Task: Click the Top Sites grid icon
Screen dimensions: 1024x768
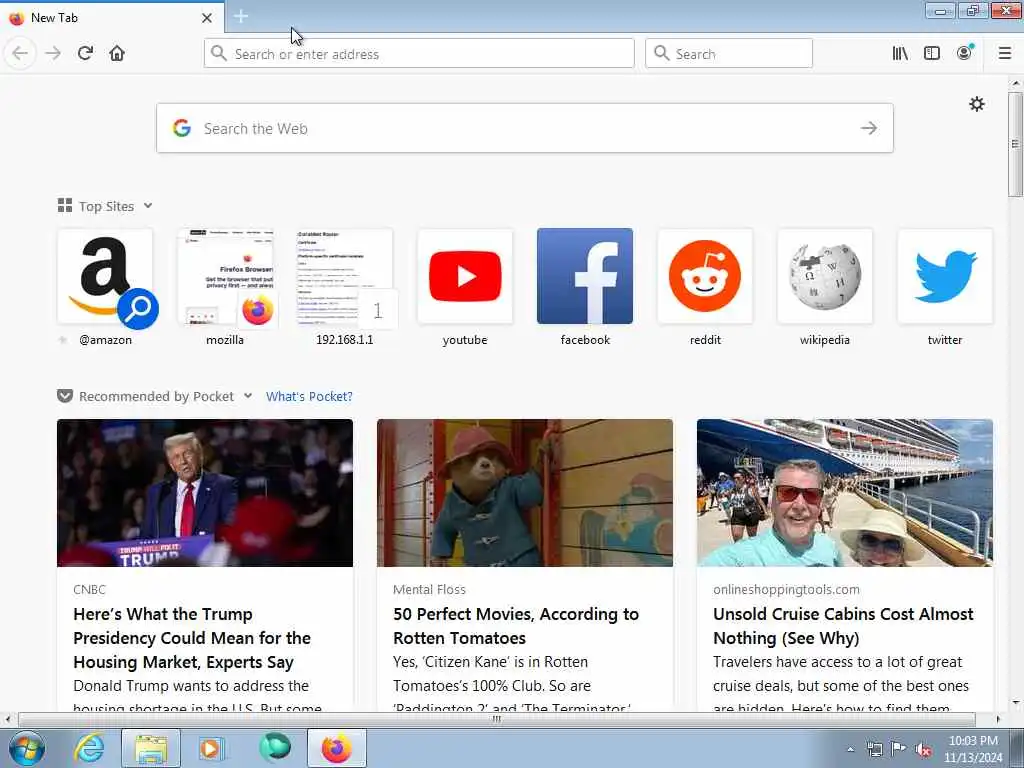Action: click(65, 206)
